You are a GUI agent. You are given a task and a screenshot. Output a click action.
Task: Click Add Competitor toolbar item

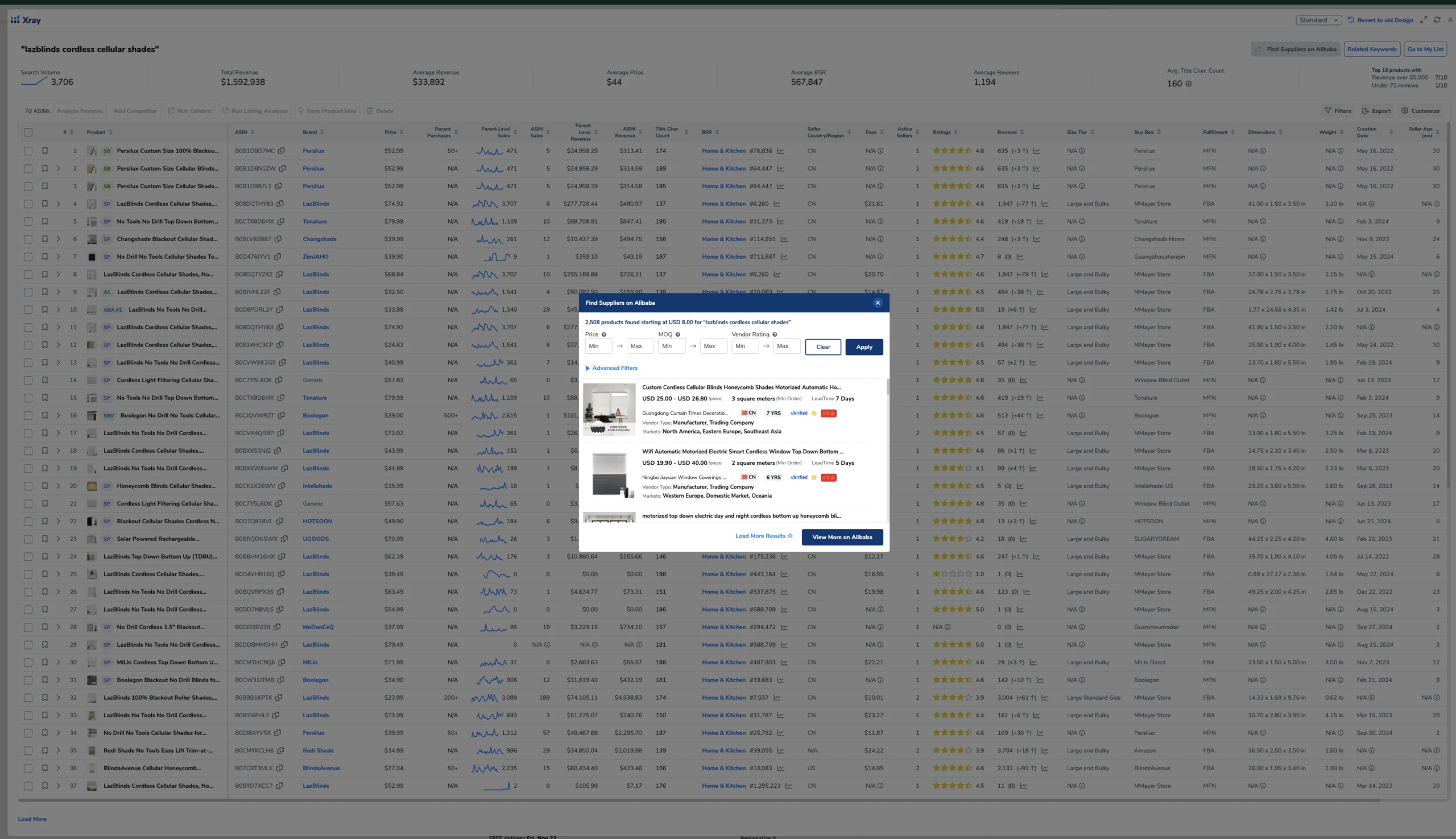(x=135, y=111)
